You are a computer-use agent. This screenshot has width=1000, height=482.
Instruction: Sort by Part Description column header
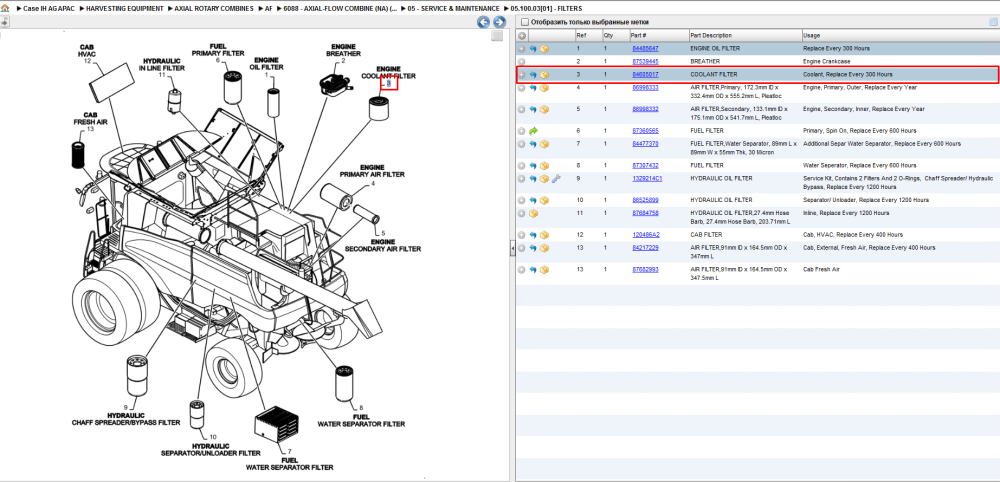(745, 36)
